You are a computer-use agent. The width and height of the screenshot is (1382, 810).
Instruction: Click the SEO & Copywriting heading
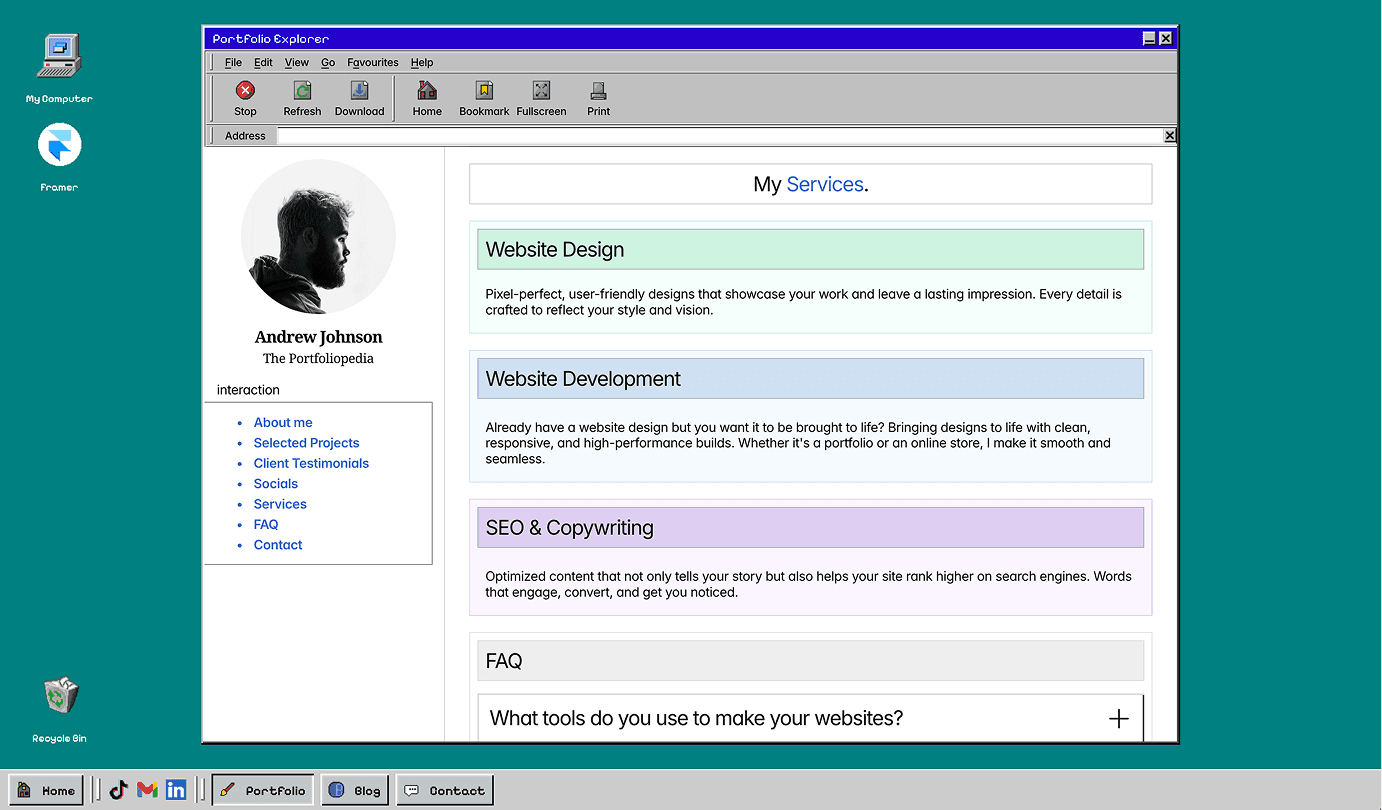[x=569, y=528]
